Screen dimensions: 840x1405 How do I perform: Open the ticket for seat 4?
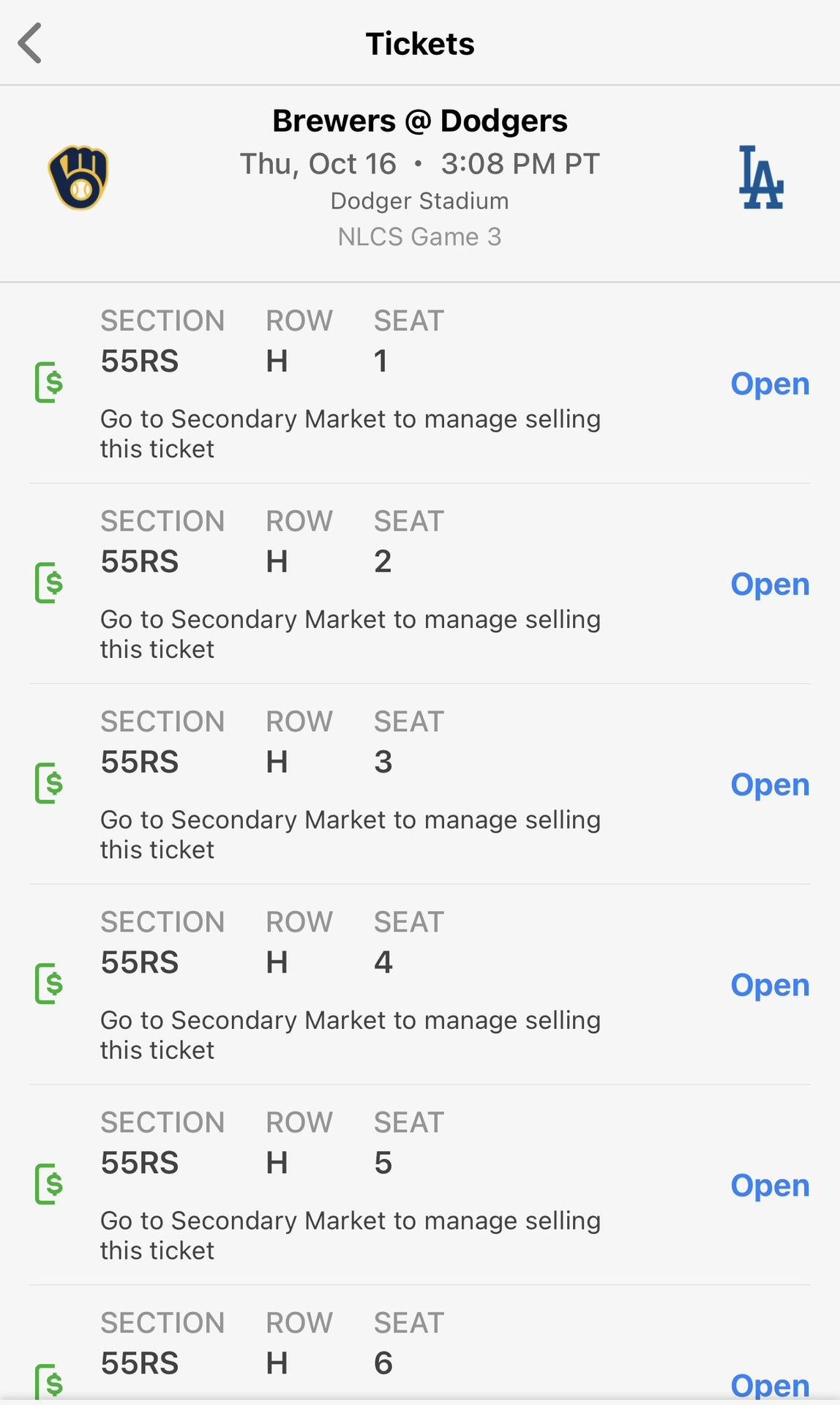pyautogui.click(x=770, y=985)
